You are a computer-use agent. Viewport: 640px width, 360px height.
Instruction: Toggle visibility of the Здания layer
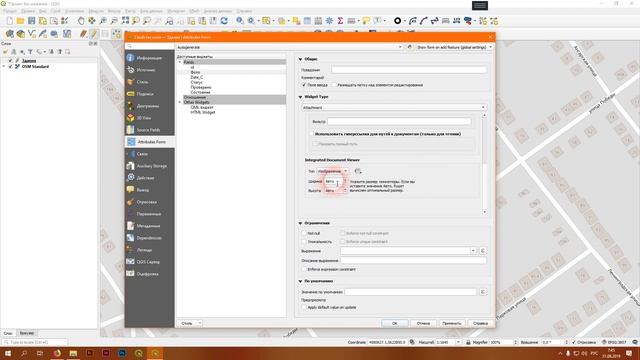click(x=11, y=60)
